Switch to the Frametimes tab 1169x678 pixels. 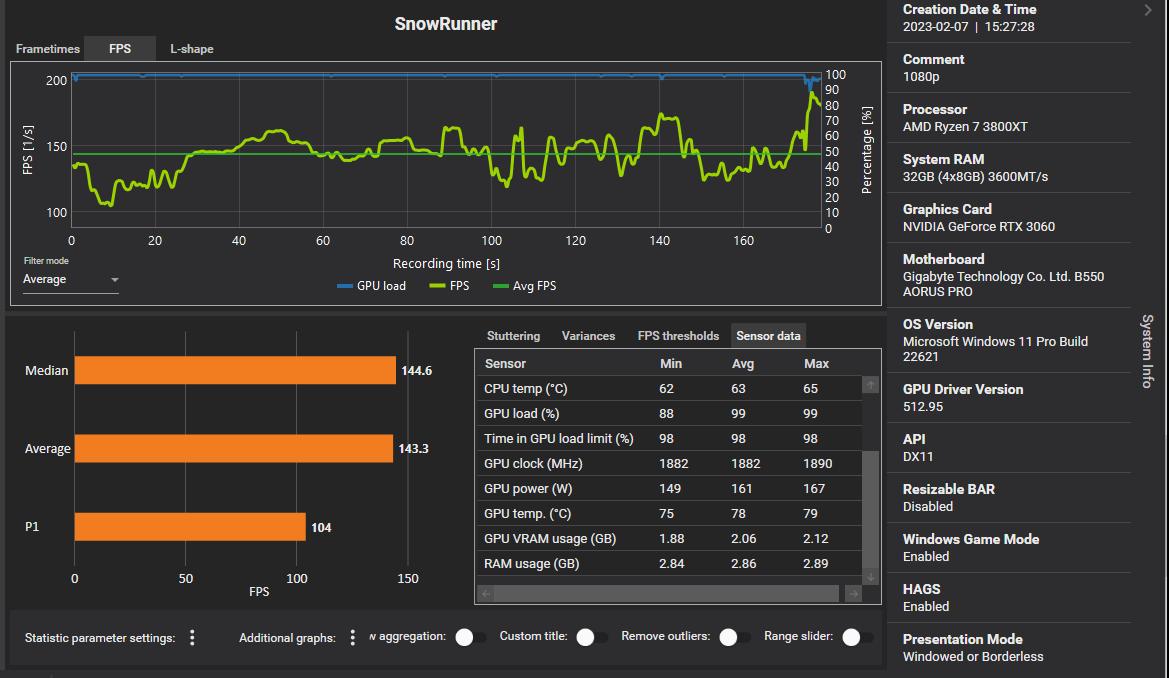(x=48, y=48)
